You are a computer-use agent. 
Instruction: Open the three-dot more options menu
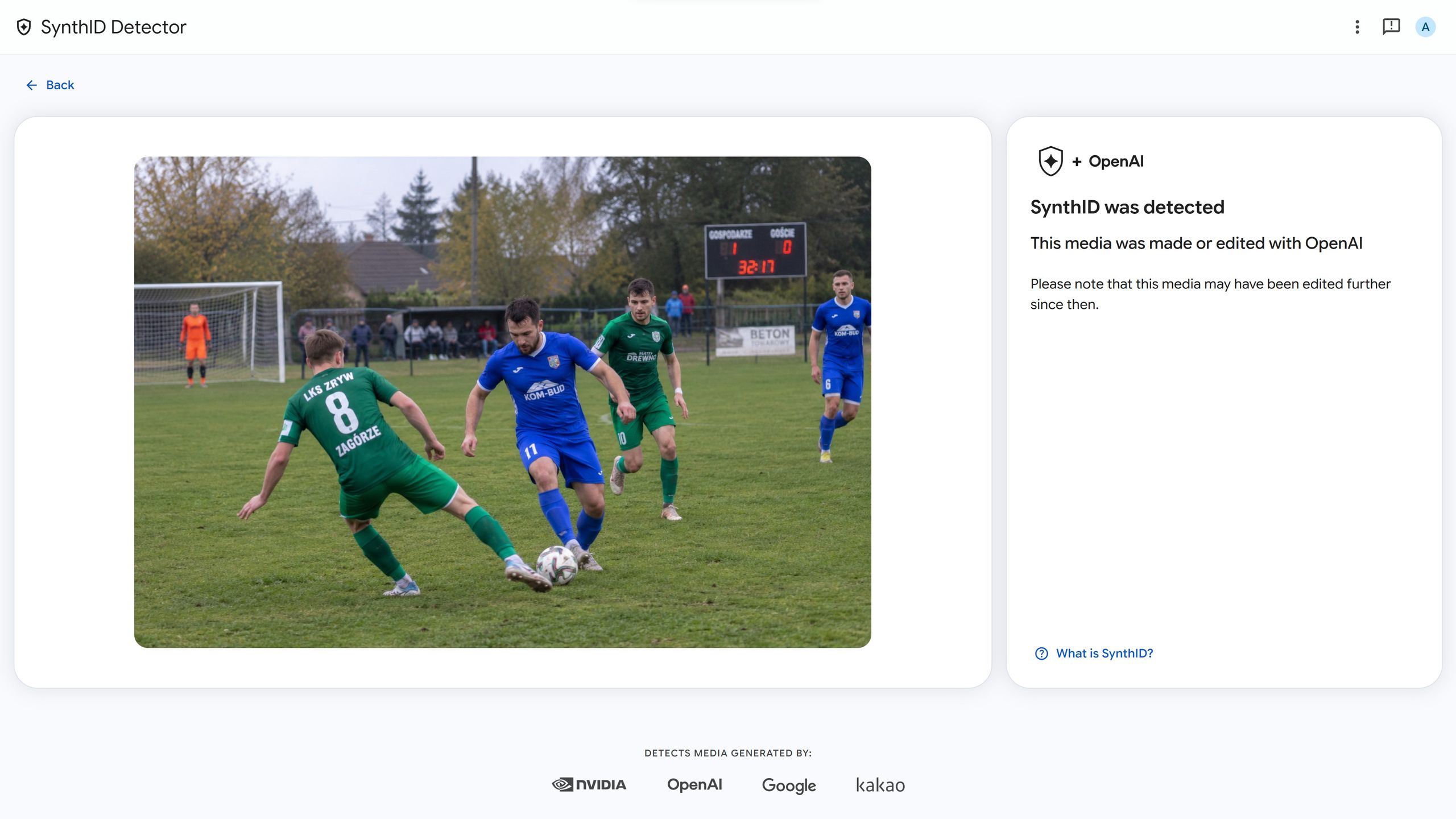[x=1357, y=27]
